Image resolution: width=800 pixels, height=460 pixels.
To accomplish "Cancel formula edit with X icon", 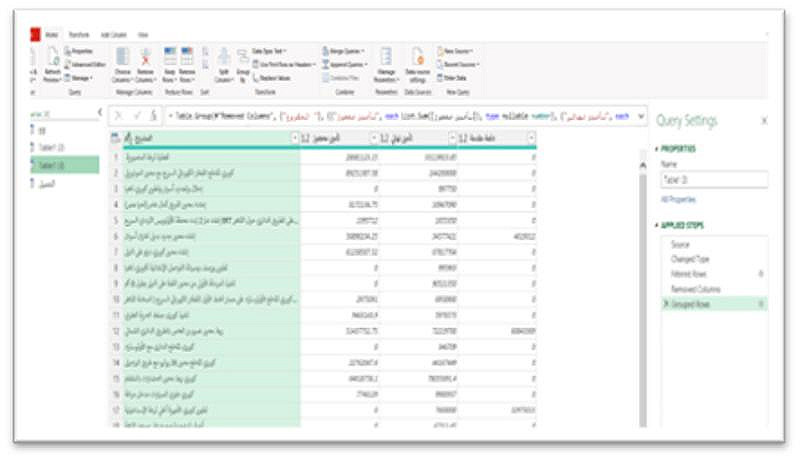I will (x=119, y=116).
